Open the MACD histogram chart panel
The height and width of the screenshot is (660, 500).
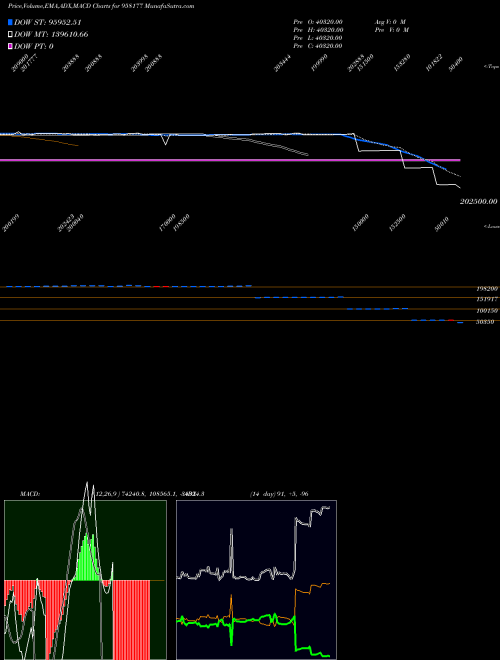[85, 580]
